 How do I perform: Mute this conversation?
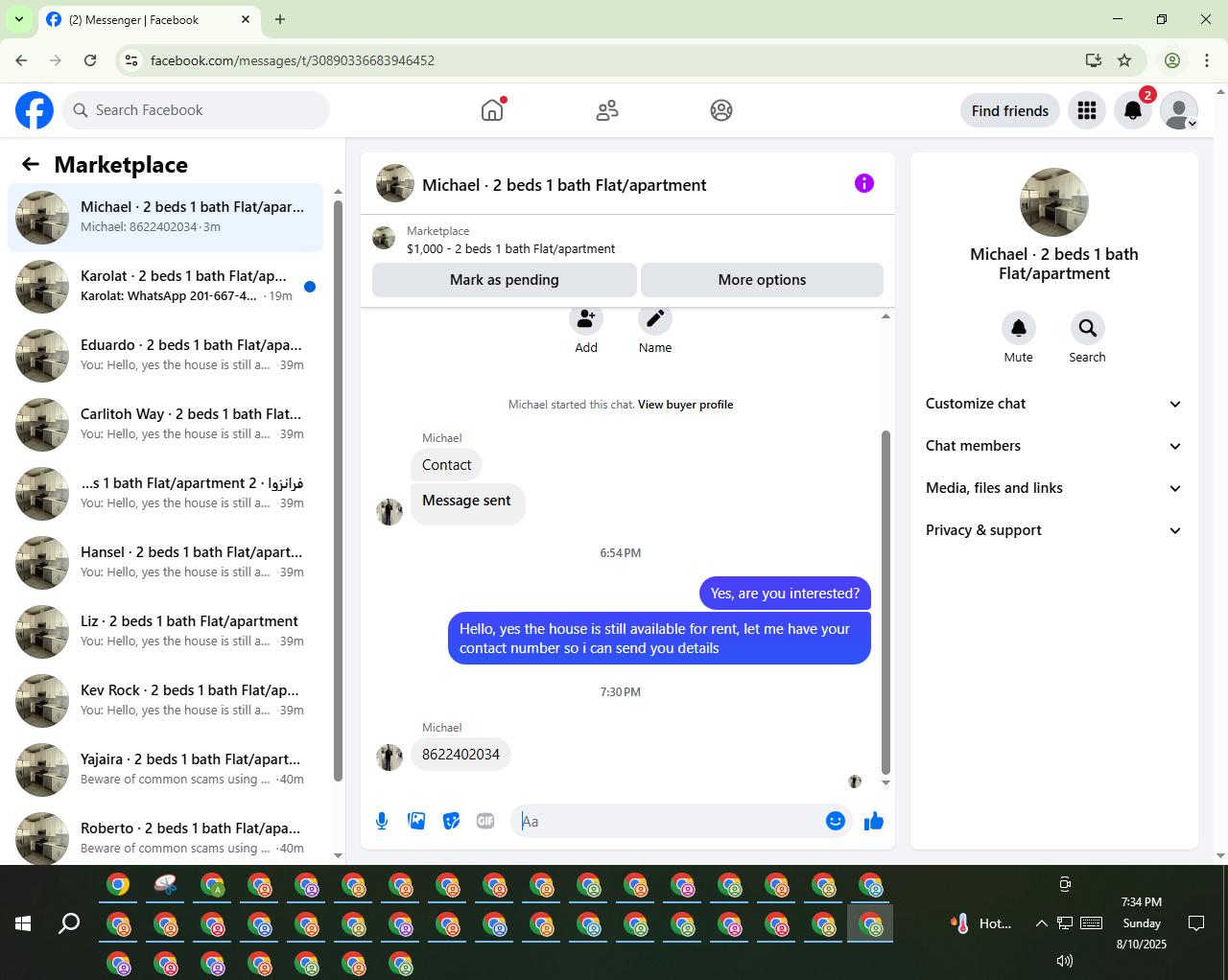point(1019,328)
